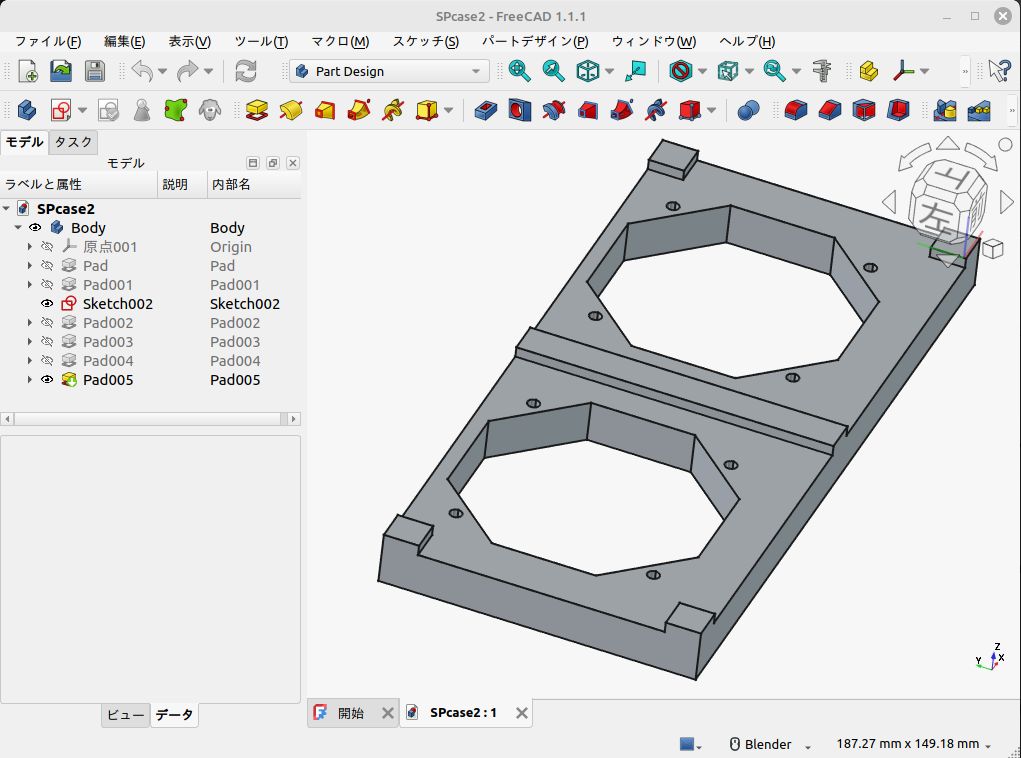Select the Hole tool

pos(520,110)
